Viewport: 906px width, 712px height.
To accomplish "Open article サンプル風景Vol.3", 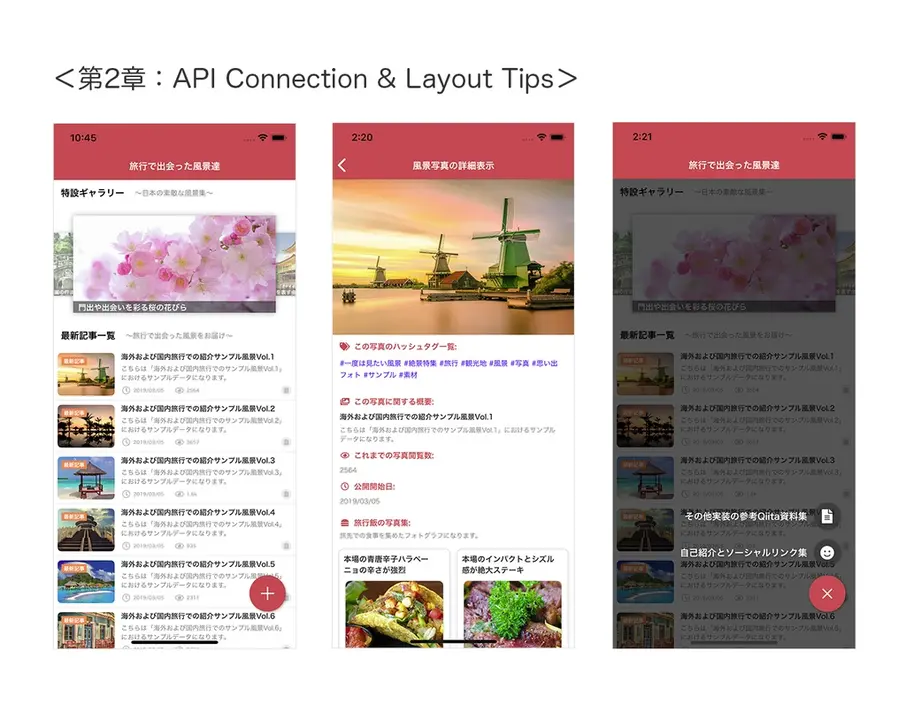I will click(175, 477).
